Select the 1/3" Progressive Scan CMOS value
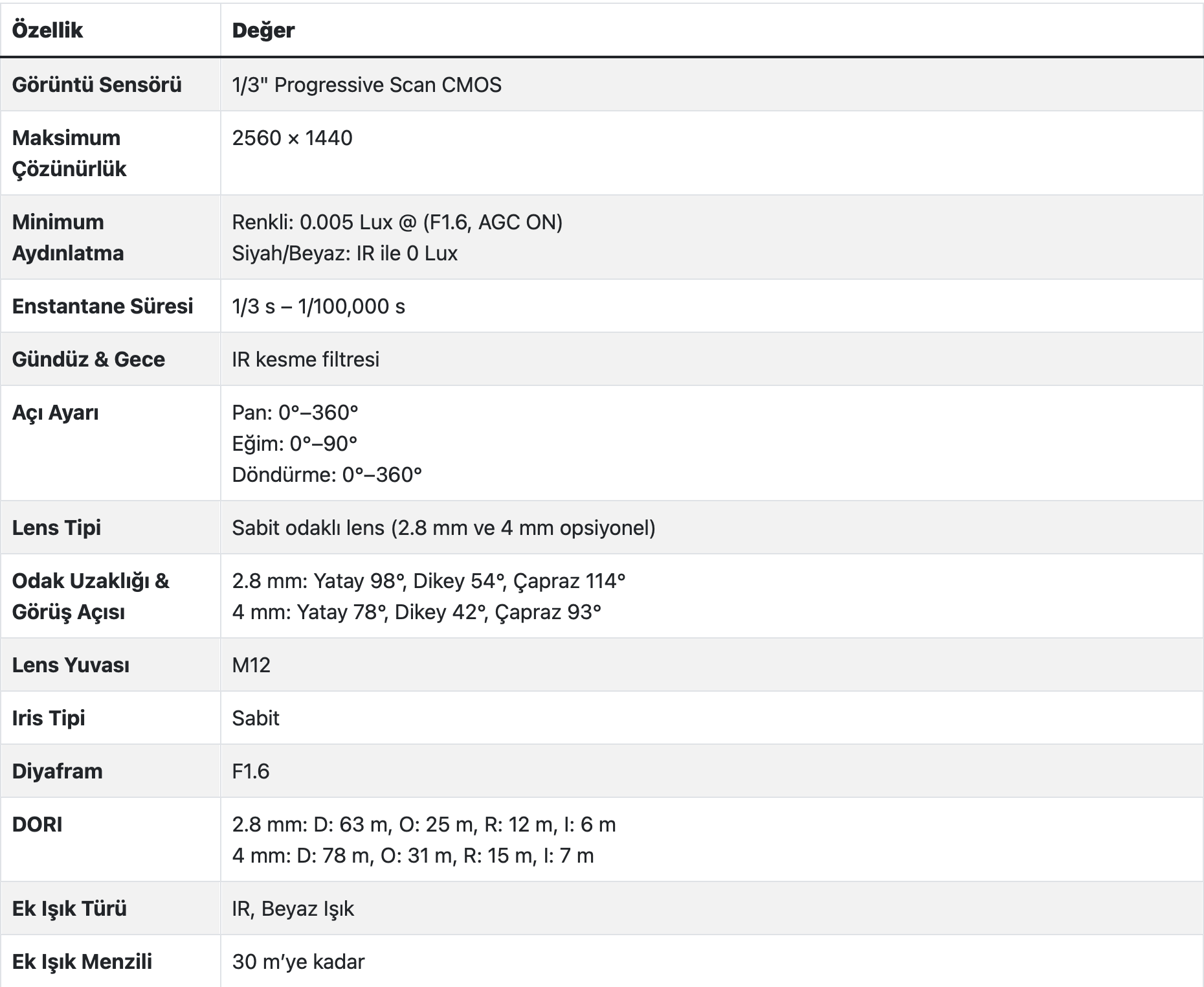The width and height of the screenshot is (1204, 987). pos(366,85)
